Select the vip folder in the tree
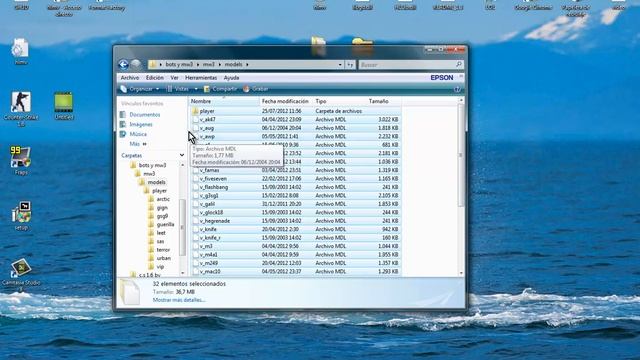The width and height of the screenshot is (640, 360). point(160,267)
